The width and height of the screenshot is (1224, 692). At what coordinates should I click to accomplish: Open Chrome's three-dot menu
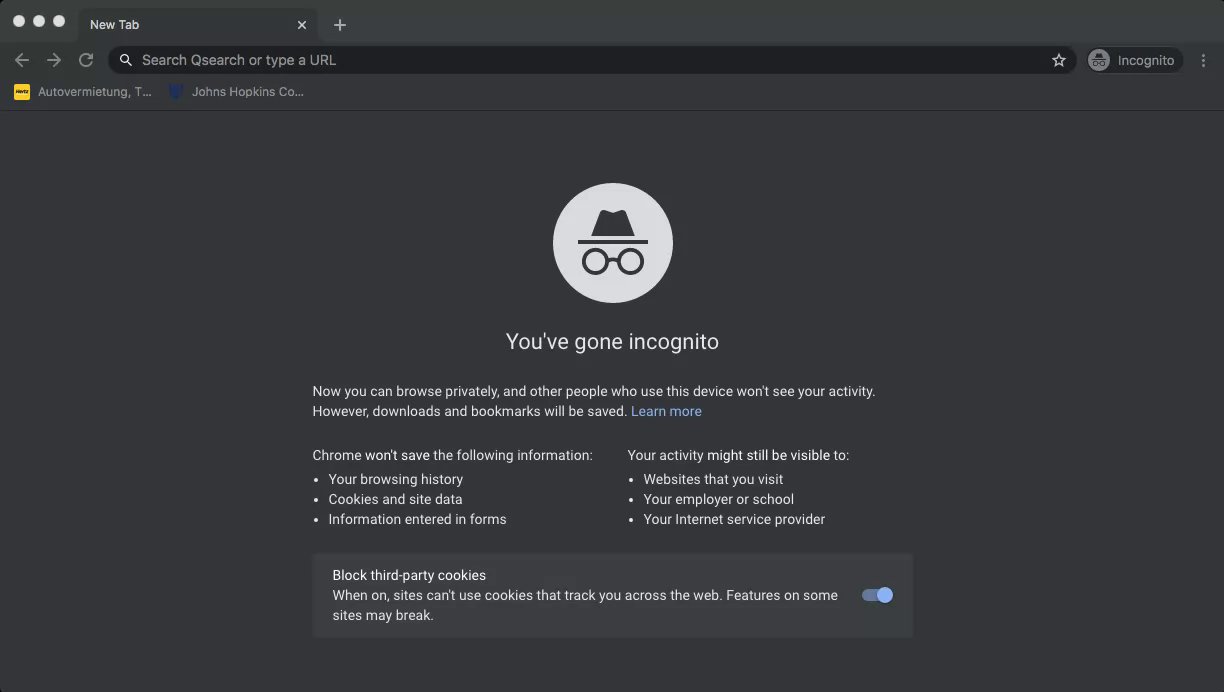[x=1203, y=60]
